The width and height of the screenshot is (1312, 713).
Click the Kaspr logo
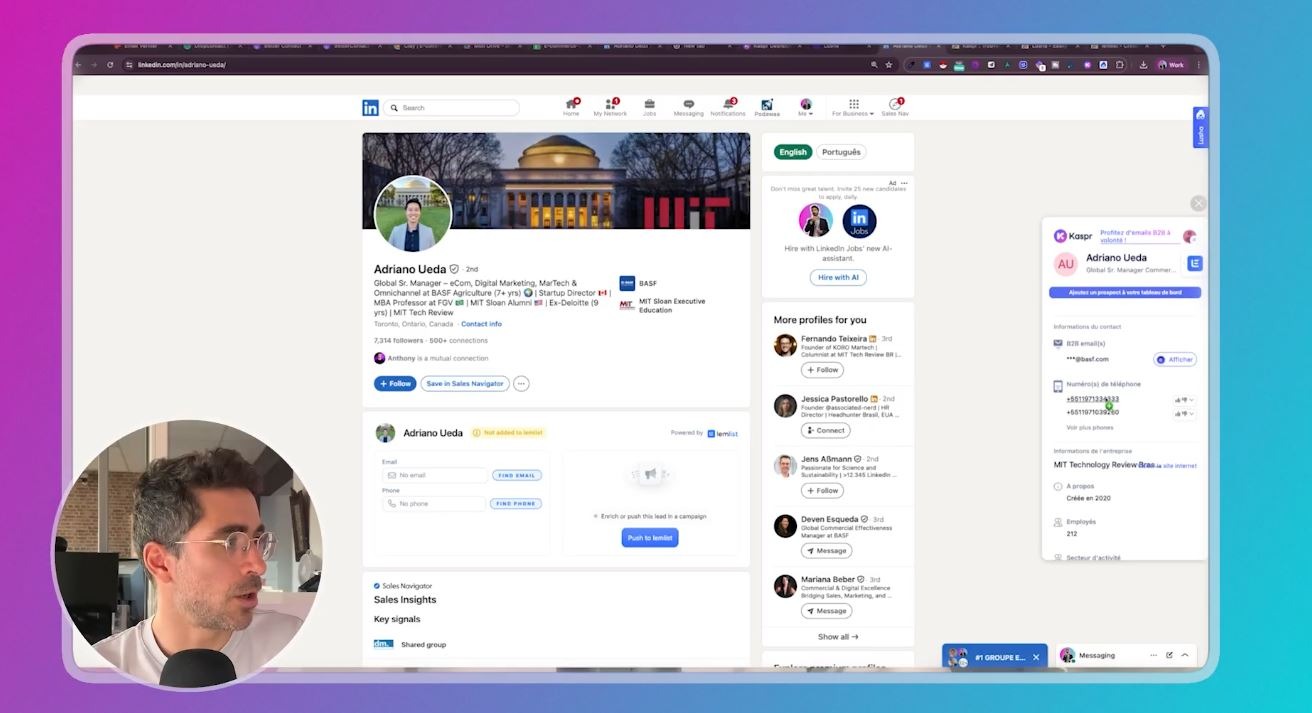[x=1072, y=237]
